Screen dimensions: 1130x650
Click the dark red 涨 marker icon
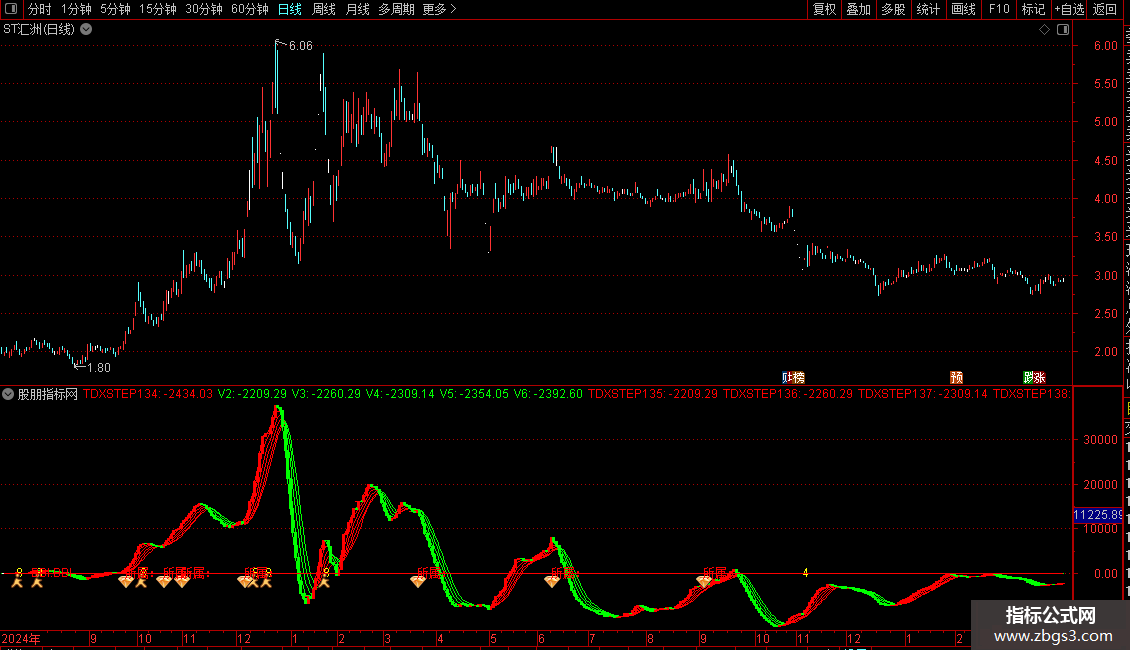pyautogui.click(x=1040, y=378)
